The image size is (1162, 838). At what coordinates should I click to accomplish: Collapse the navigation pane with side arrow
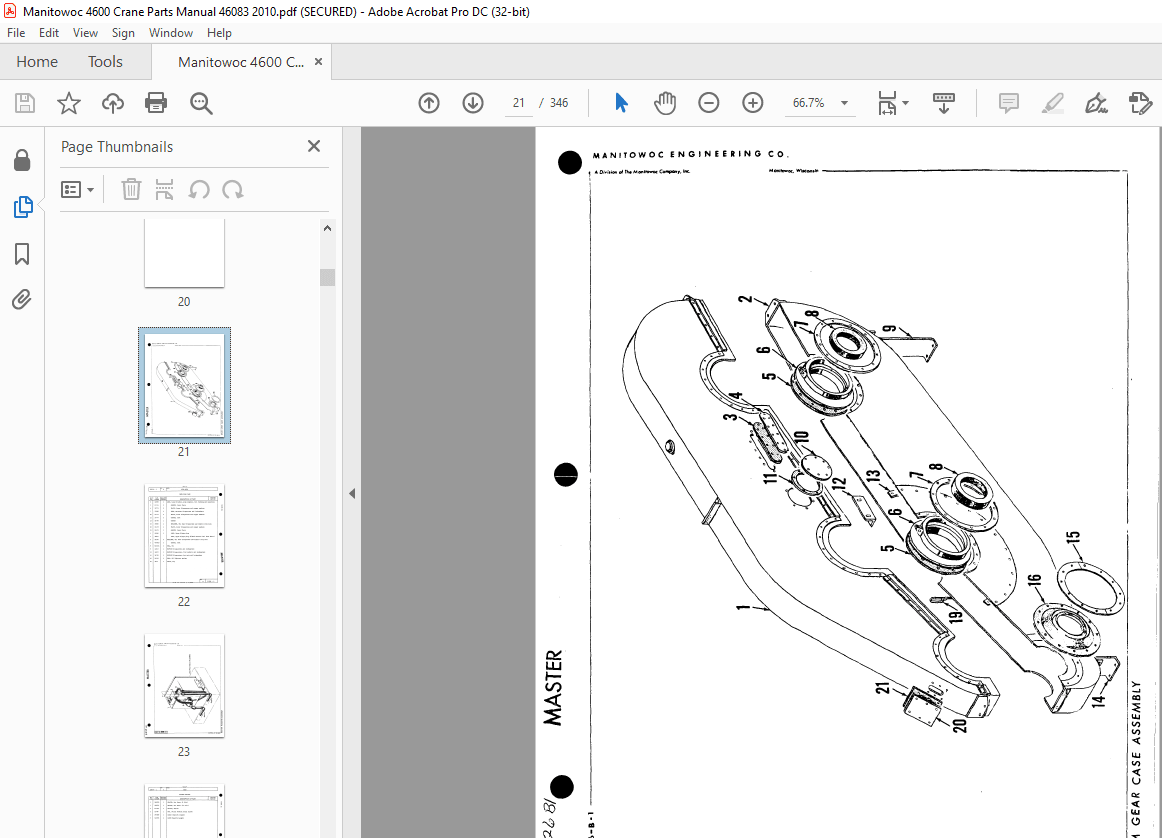pyautogui.click(x=351, y=492)
